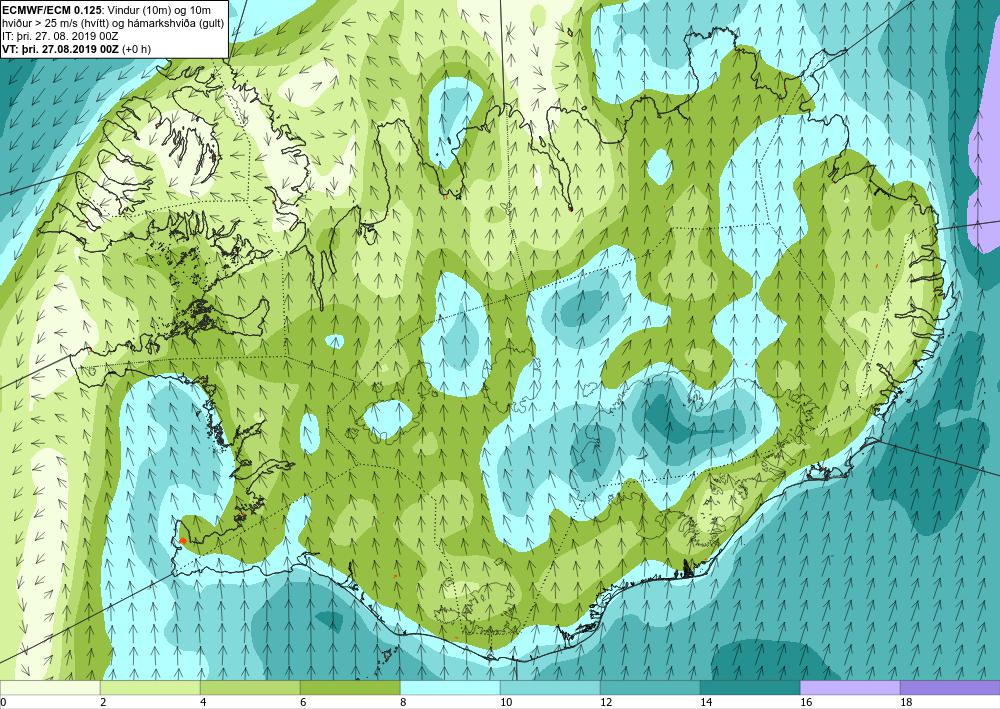Click the 16-18 m/s light purple legend swatch

click(850, 687)
